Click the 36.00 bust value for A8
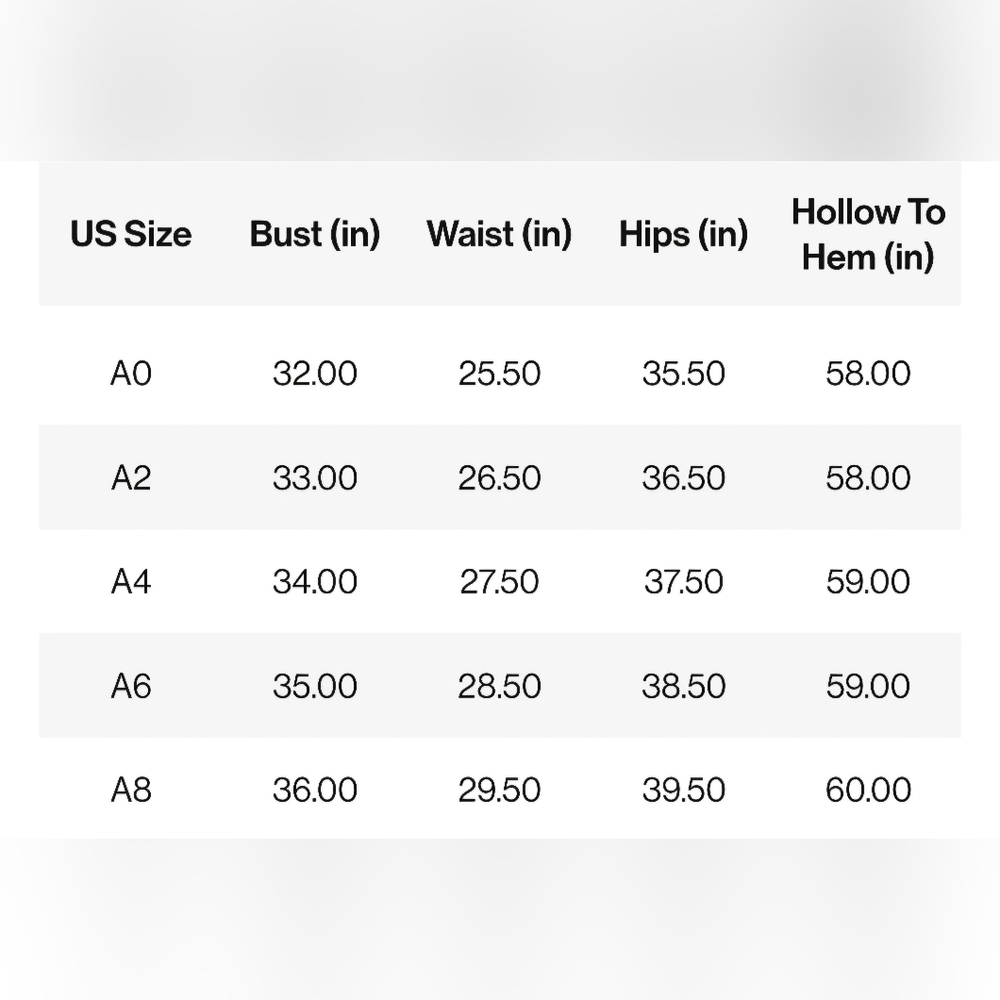 314,790
